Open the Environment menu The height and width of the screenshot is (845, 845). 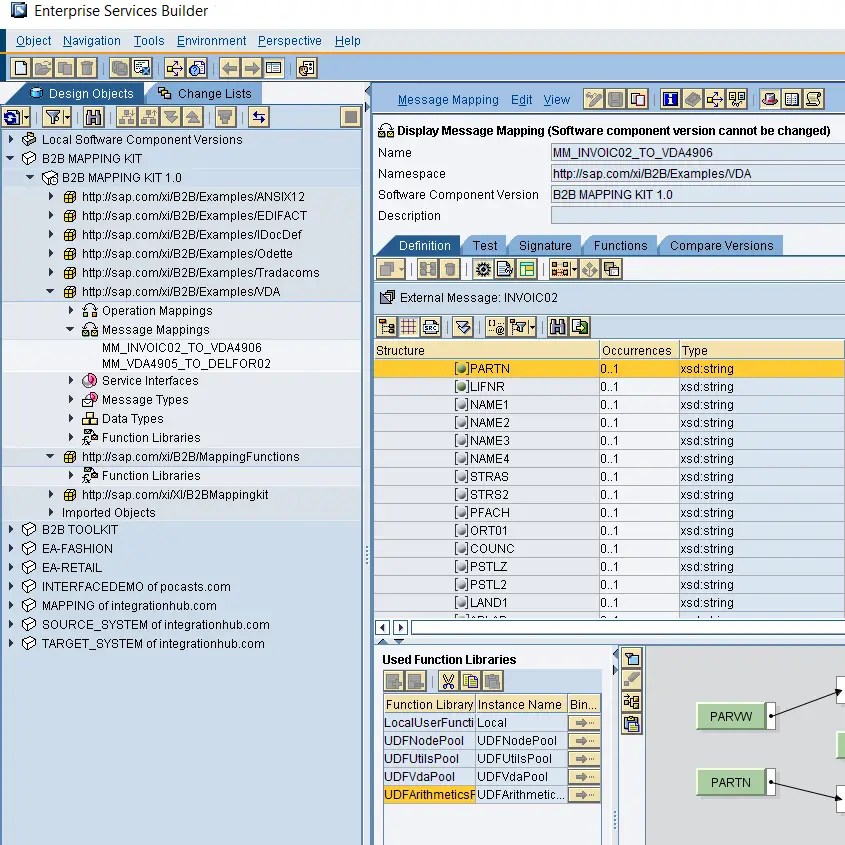tap(211, 41)
